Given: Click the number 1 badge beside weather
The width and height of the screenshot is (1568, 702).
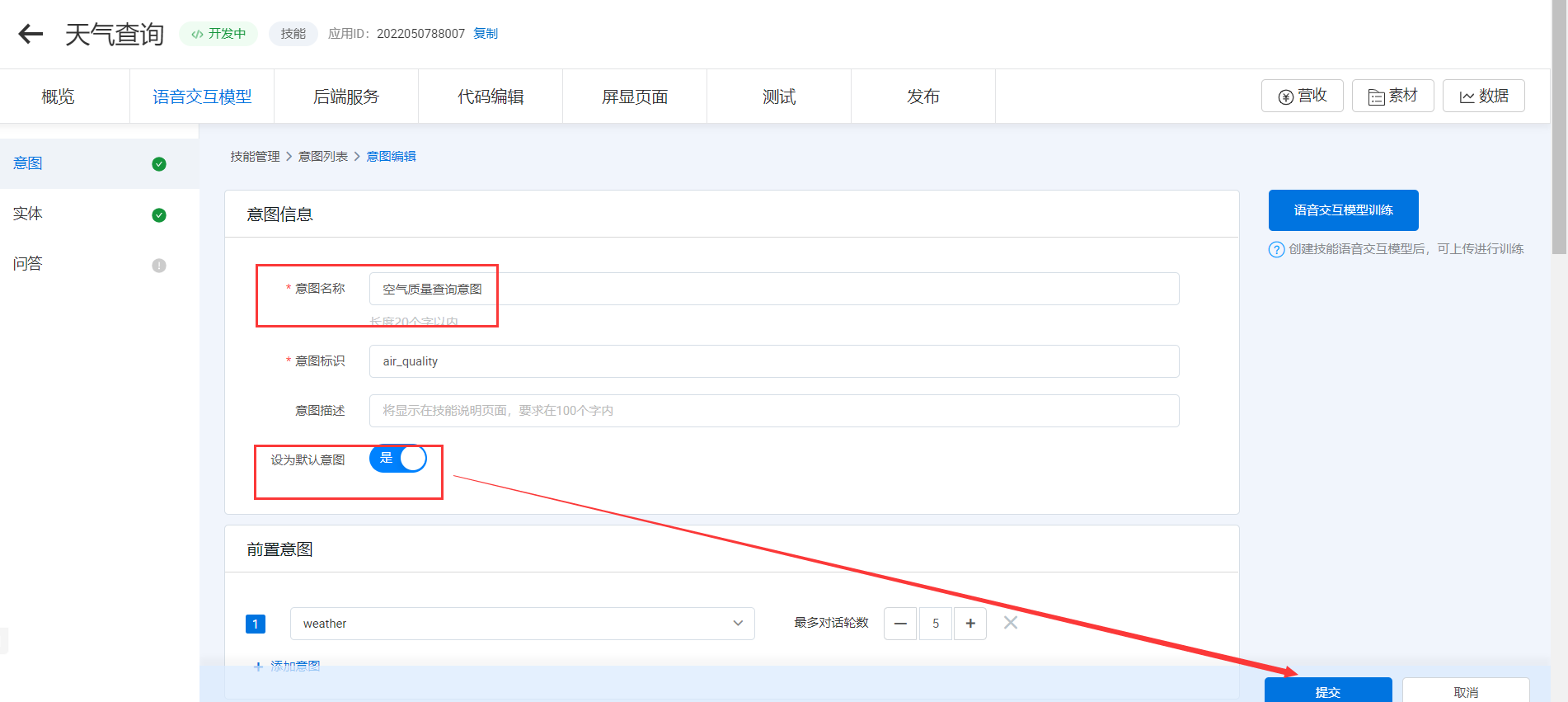Looking at the screenshot, I should pyautogui.click(x=256, y=624).
